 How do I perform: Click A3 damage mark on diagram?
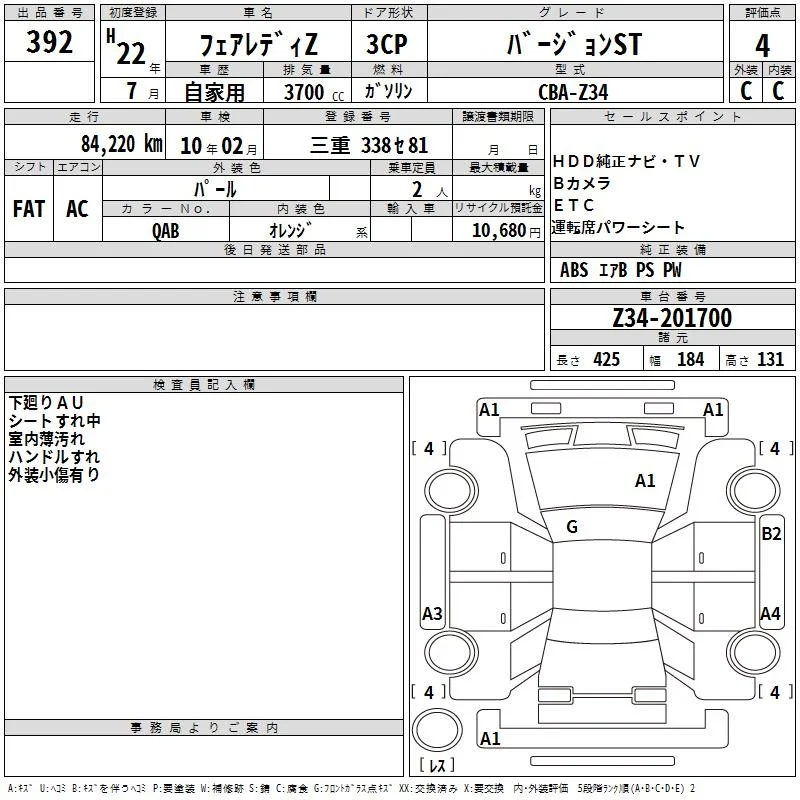[x=432, y=613]
